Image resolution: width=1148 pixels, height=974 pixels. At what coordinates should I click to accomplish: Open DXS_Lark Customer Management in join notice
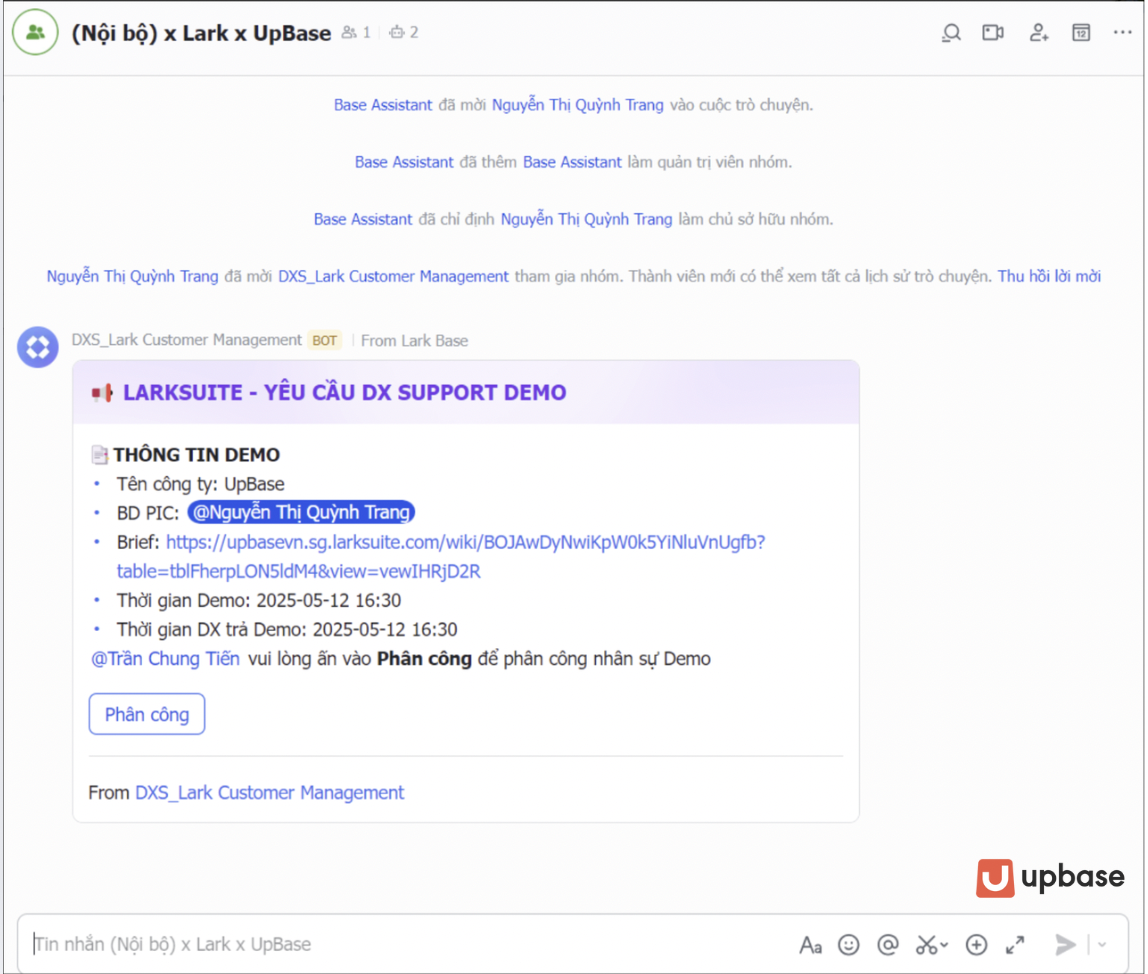[393, 276]
